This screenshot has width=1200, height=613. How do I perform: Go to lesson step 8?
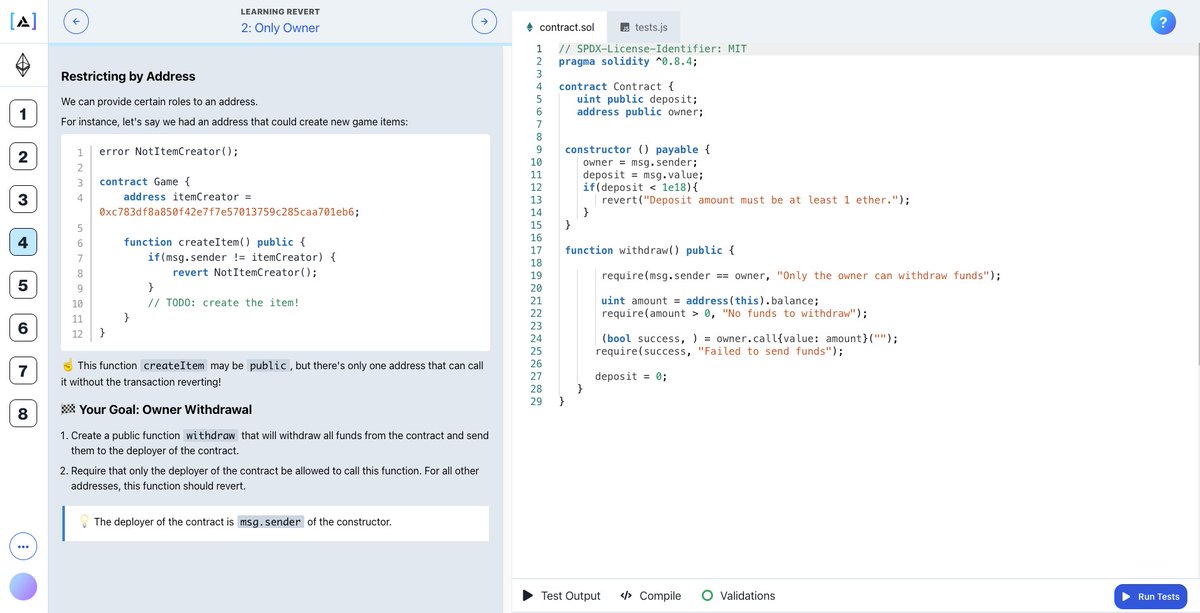coord(22,413)
